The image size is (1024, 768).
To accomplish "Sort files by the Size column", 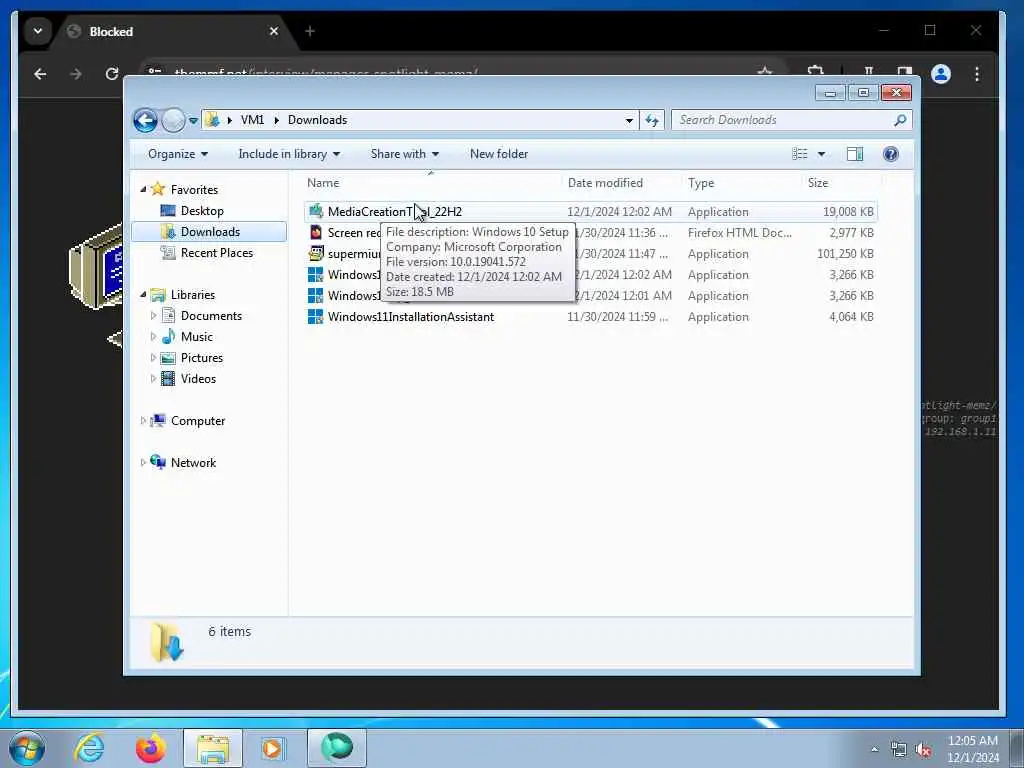I will tap(841, 183).
